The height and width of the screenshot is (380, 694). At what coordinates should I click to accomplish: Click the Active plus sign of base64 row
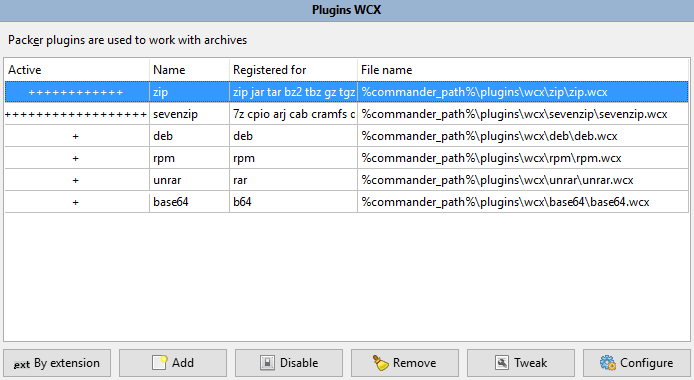76,203
